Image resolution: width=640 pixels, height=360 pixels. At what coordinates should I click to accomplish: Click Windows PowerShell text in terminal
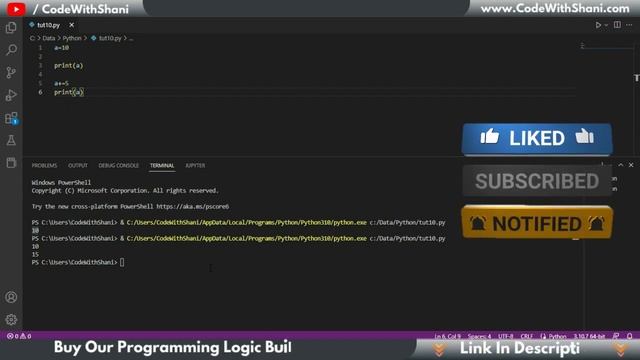click(x=61, y=182)
